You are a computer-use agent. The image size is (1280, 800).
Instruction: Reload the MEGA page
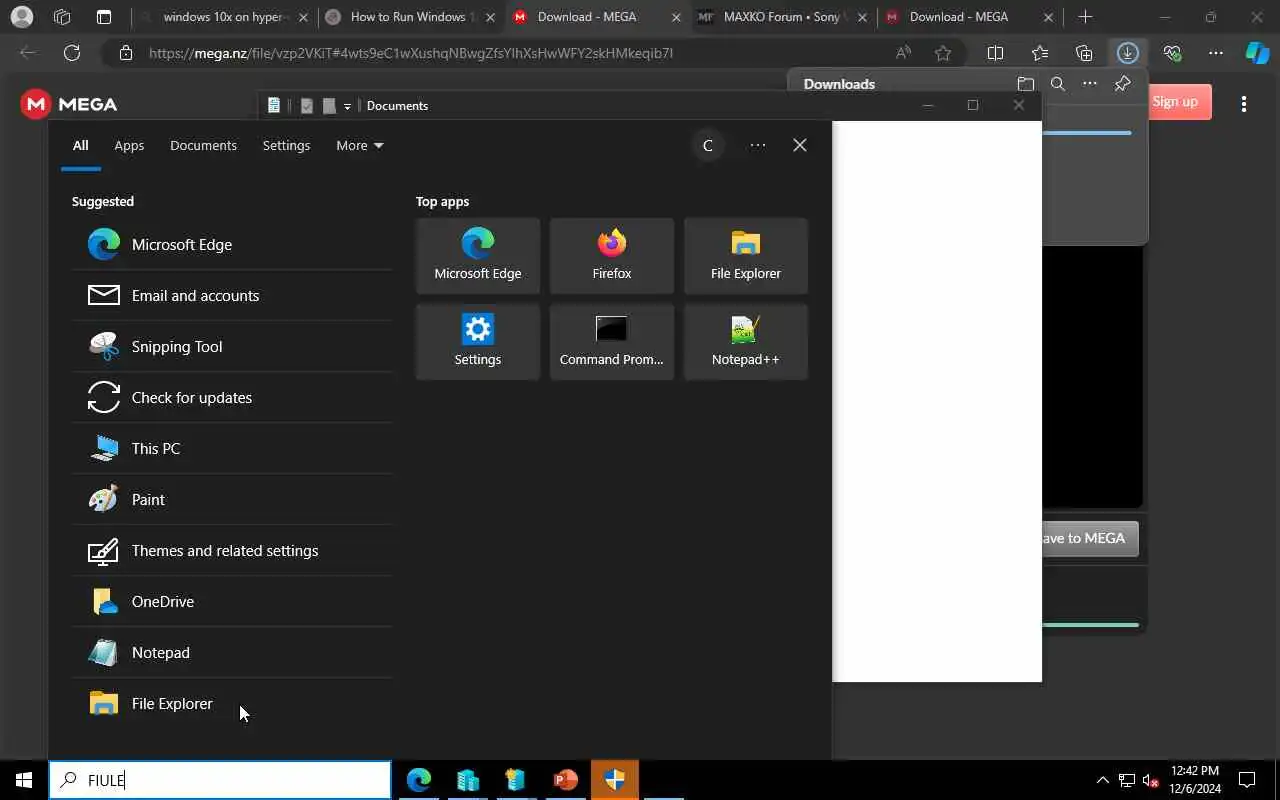pos(72,53)
